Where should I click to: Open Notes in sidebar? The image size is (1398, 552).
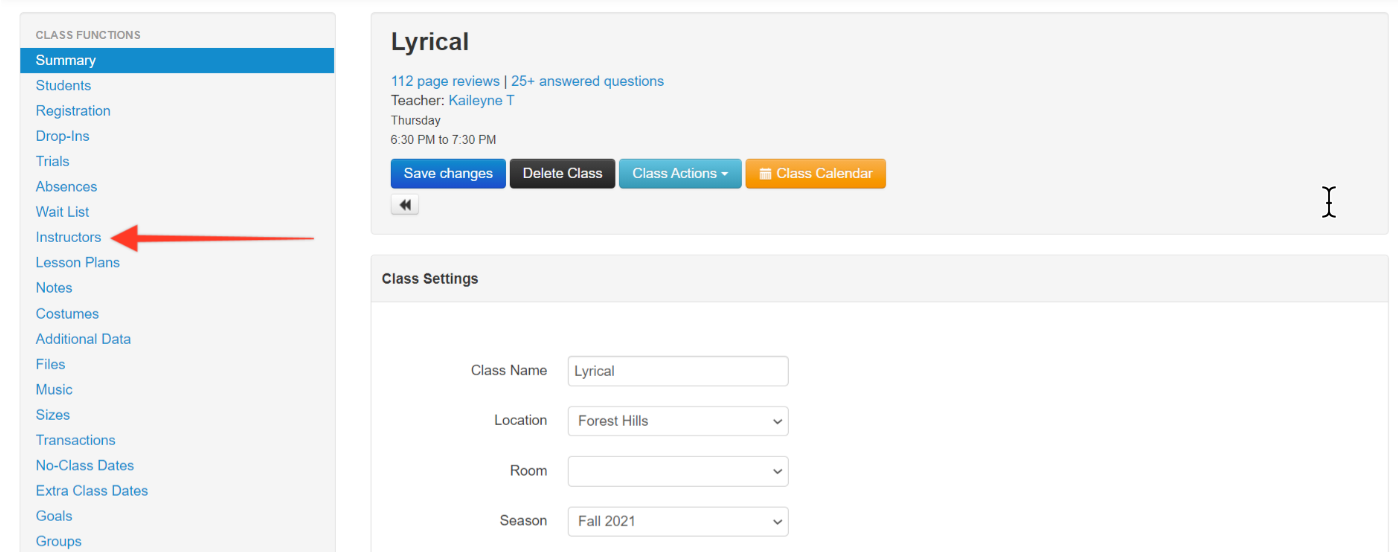click(x=54, y=287)
